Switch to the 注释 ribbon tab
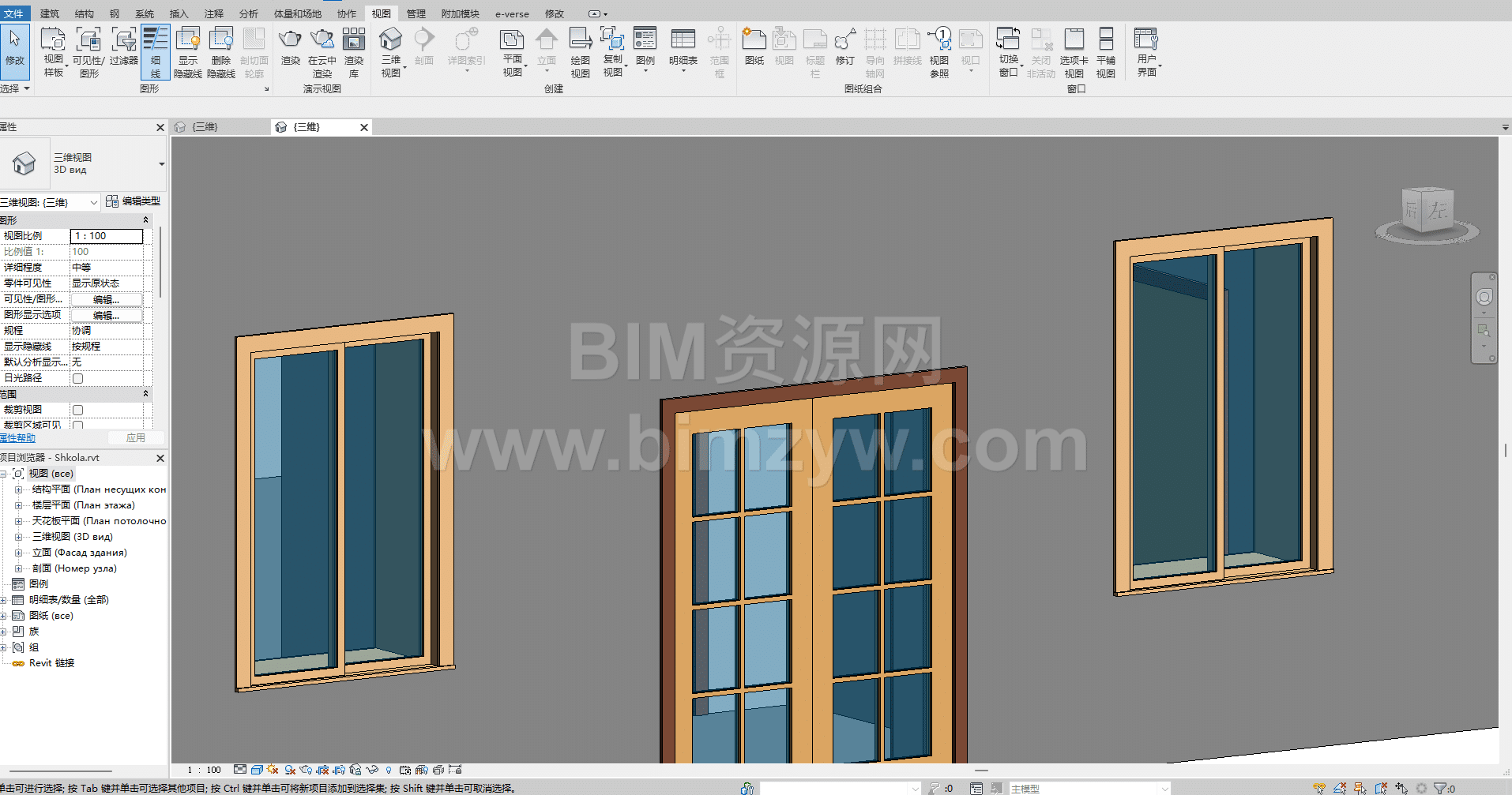 click(x=214, y=13)
